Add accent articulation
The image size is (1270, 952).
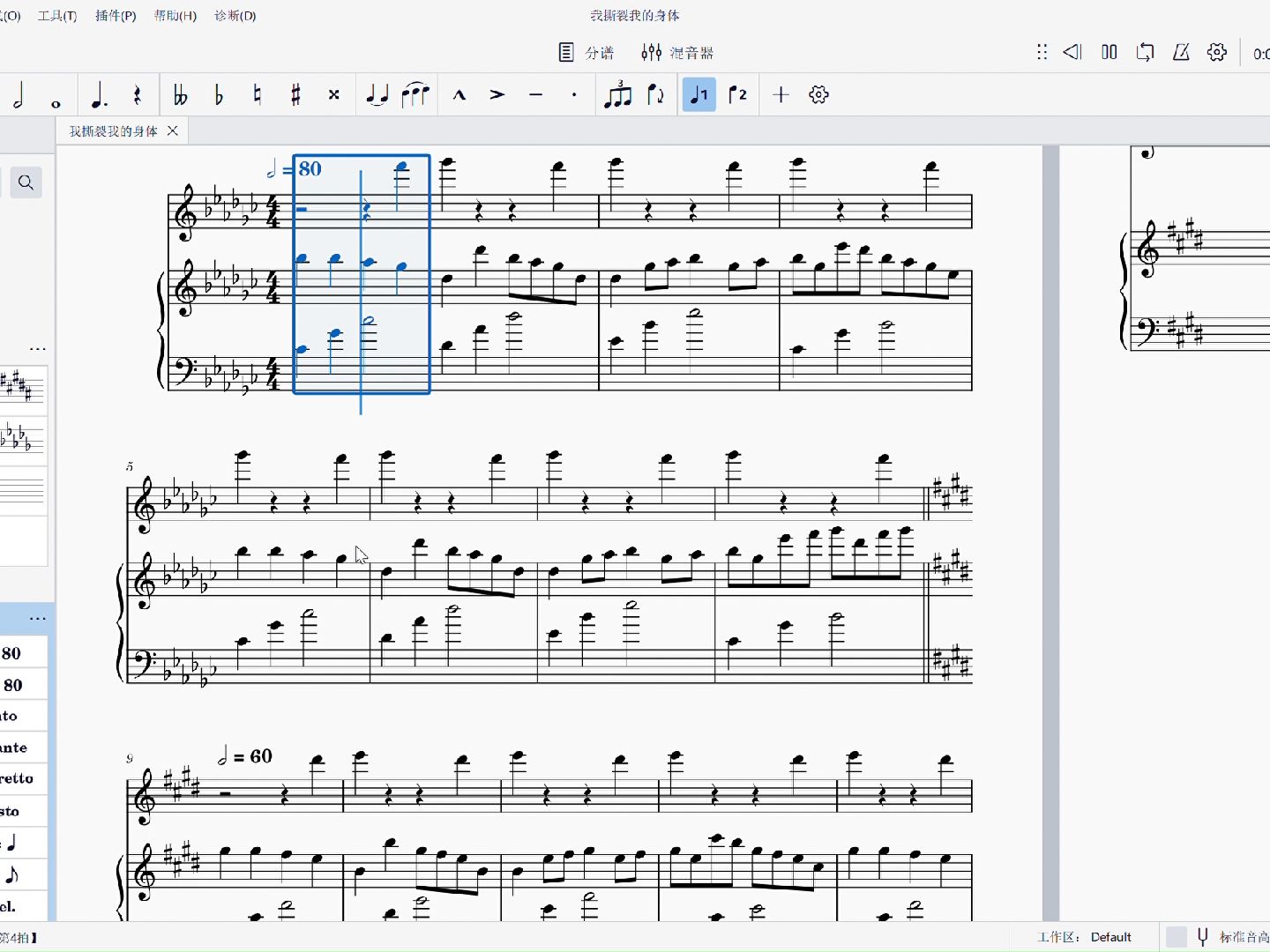497,95
